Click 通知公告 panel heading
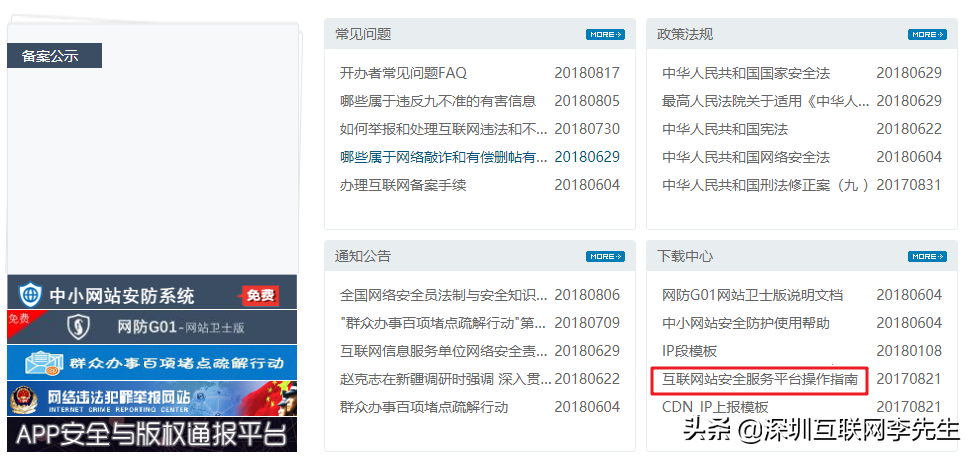This screenshot has height=456, width=974. coord(363,256)
